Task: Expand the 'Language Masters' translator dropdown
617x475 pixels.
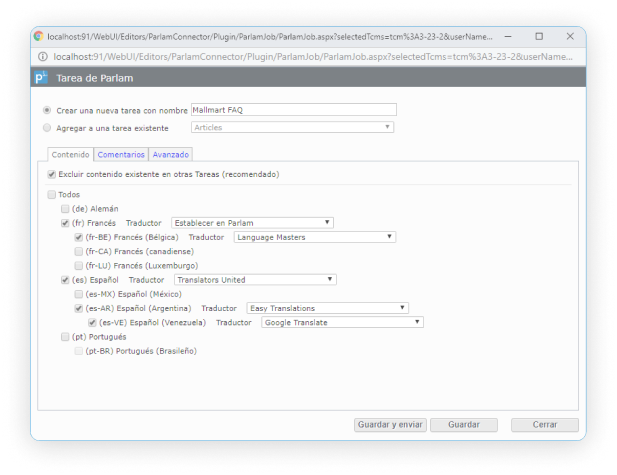Action: pos(314,237)
